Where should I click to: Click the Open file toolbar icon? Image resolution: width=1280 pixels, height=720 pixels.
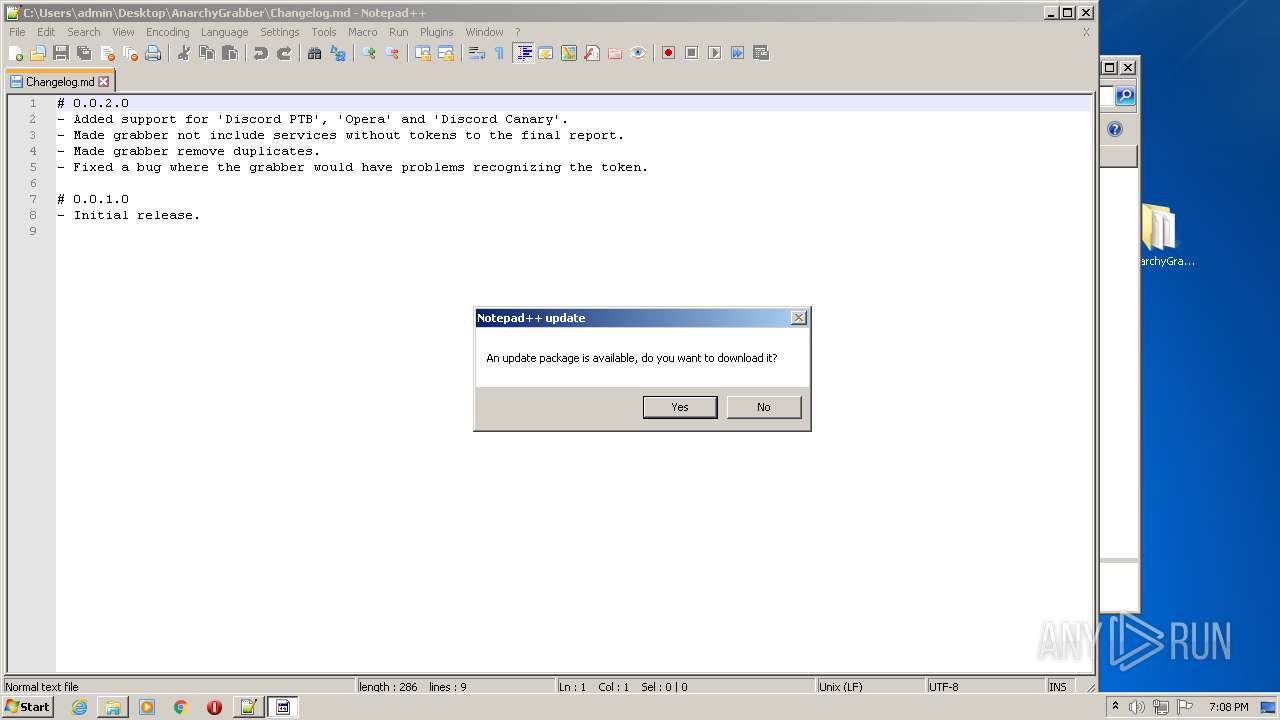point(38,53)
